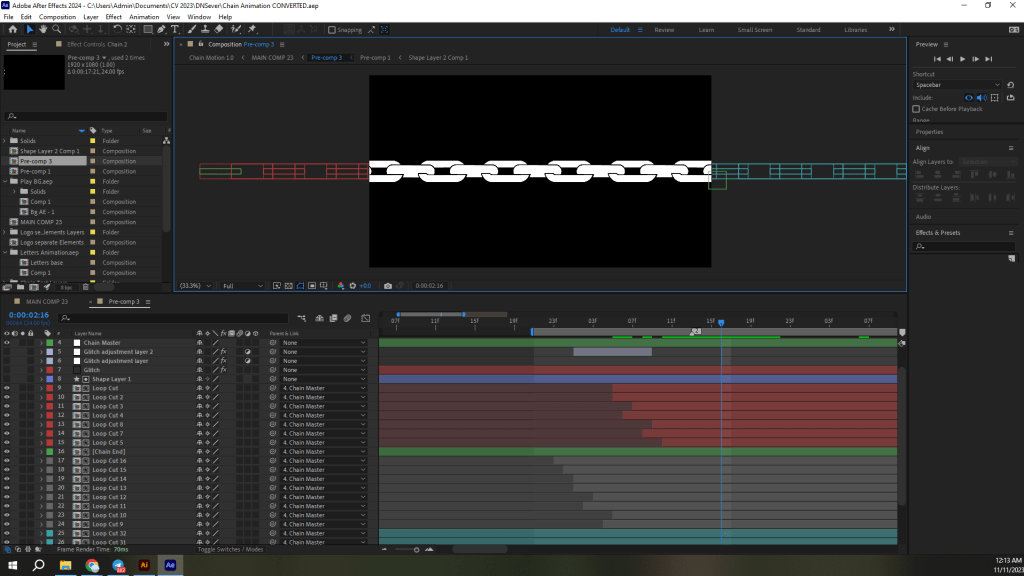Screen dimensions: 1024x576
Task: Click Toggle Switches / Modes button
Action: pos(230,549)
